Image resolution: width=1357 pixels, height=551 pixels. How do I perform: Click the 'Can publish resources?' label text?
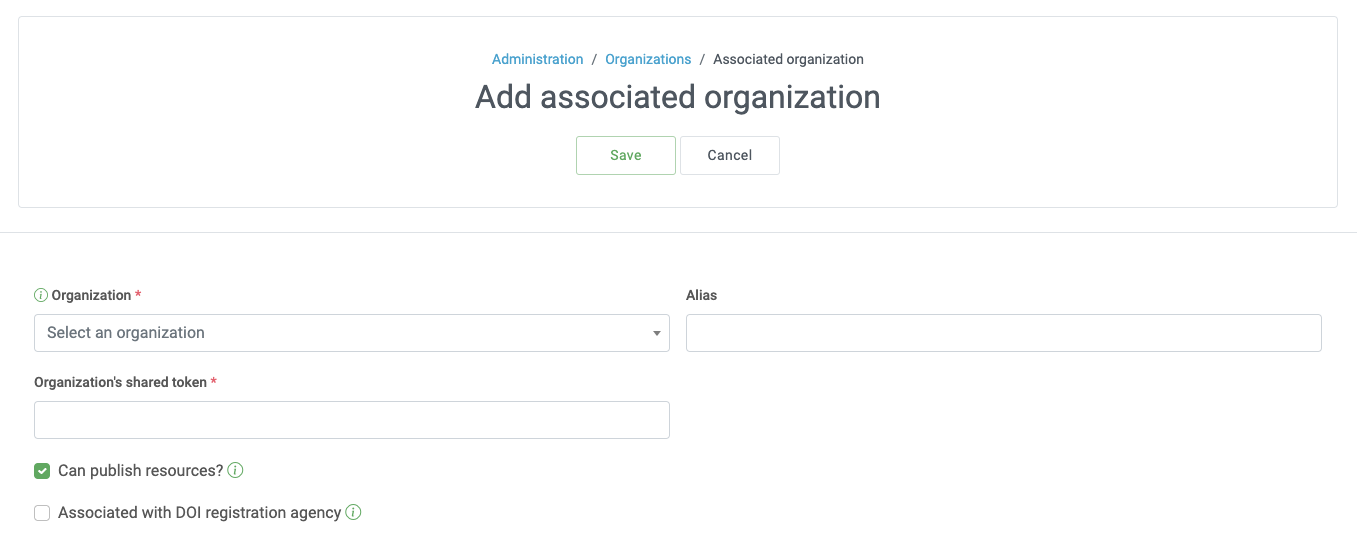pos(140,471)
